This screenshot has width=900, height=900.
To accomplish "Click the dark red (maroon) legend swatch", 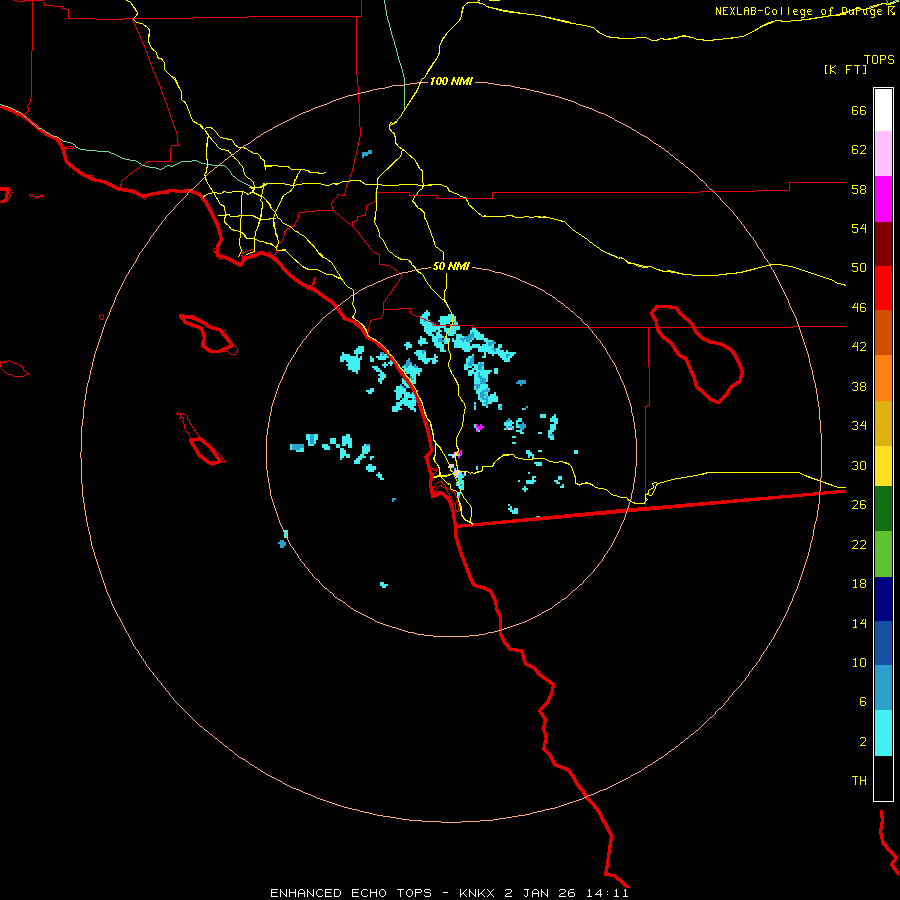I will (x=883, y=244).
